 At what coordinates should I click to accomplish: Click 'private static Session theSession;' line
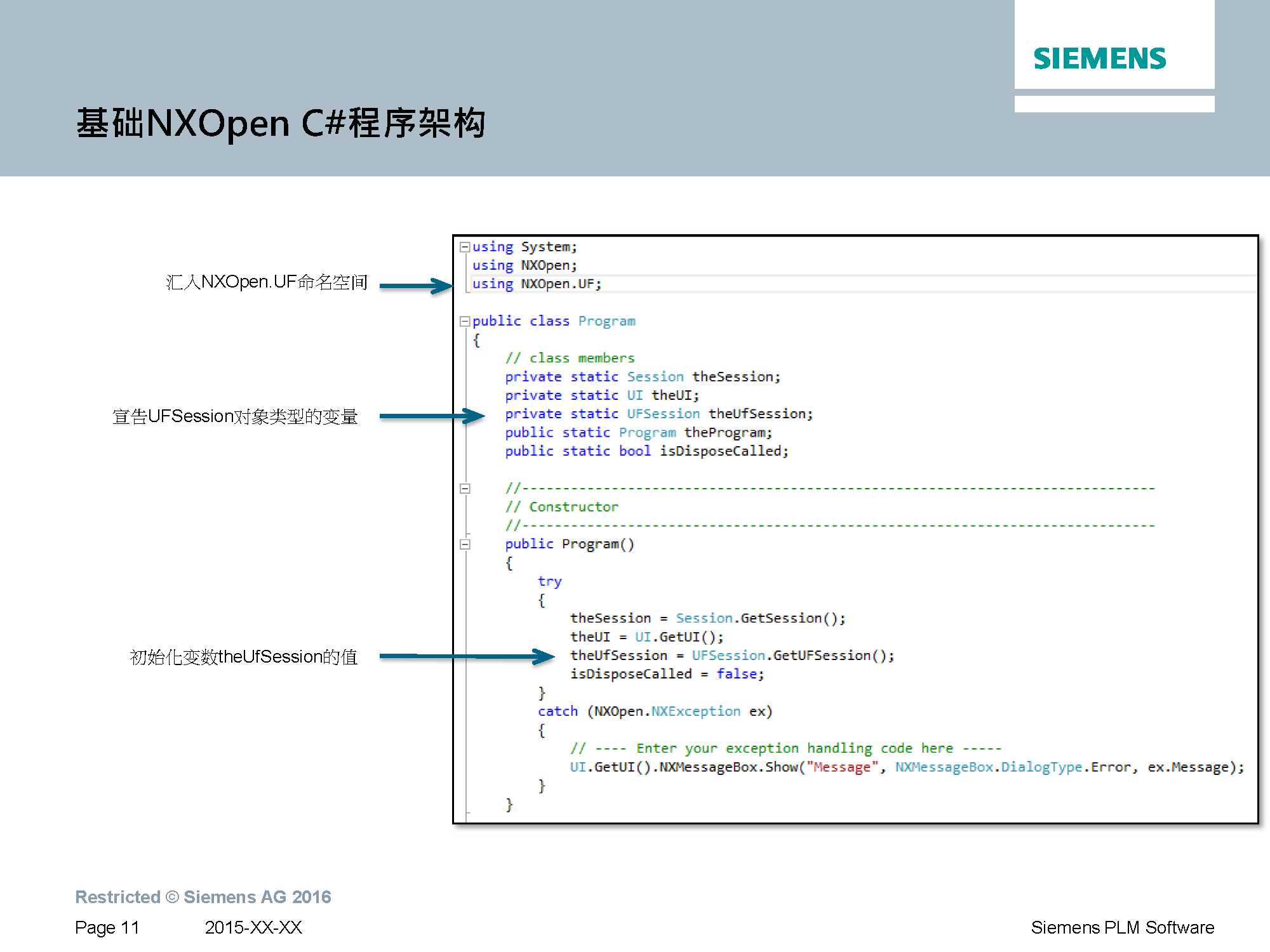643,377
